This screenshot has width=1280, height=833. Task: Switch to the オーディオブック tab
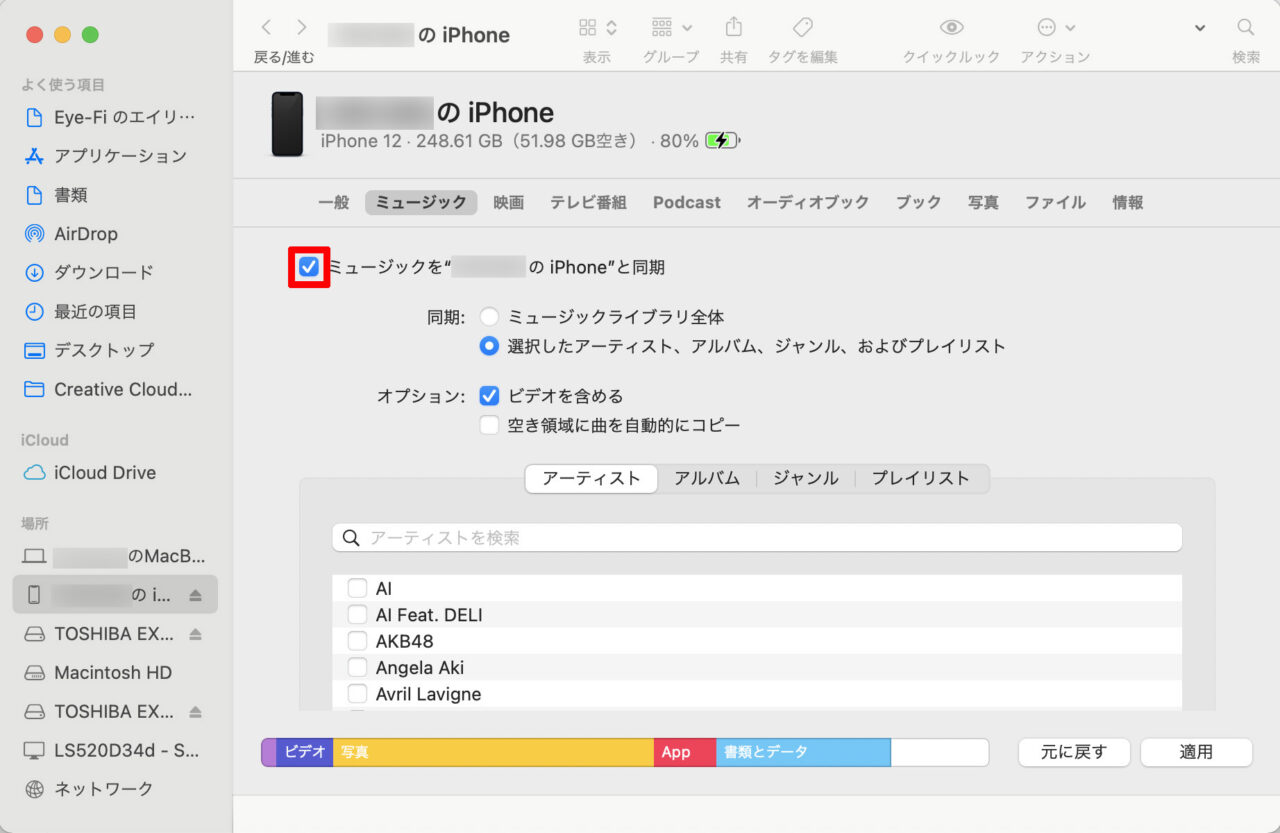tap(808, 202)
